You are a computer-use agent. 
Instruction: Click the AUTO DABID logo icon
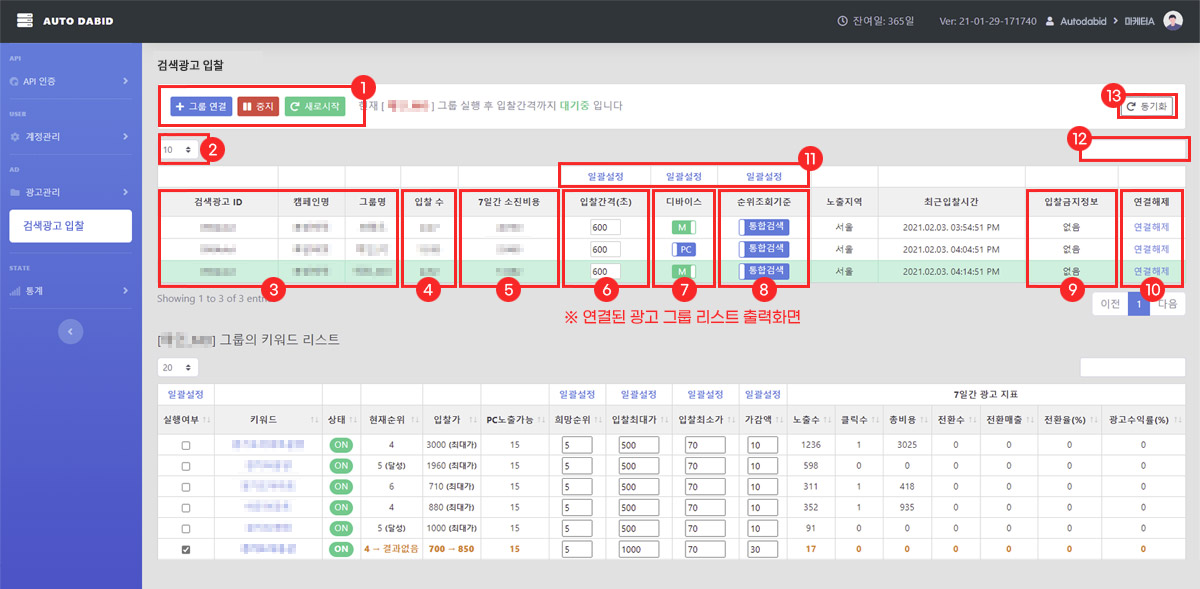click(x=25, y=20)
